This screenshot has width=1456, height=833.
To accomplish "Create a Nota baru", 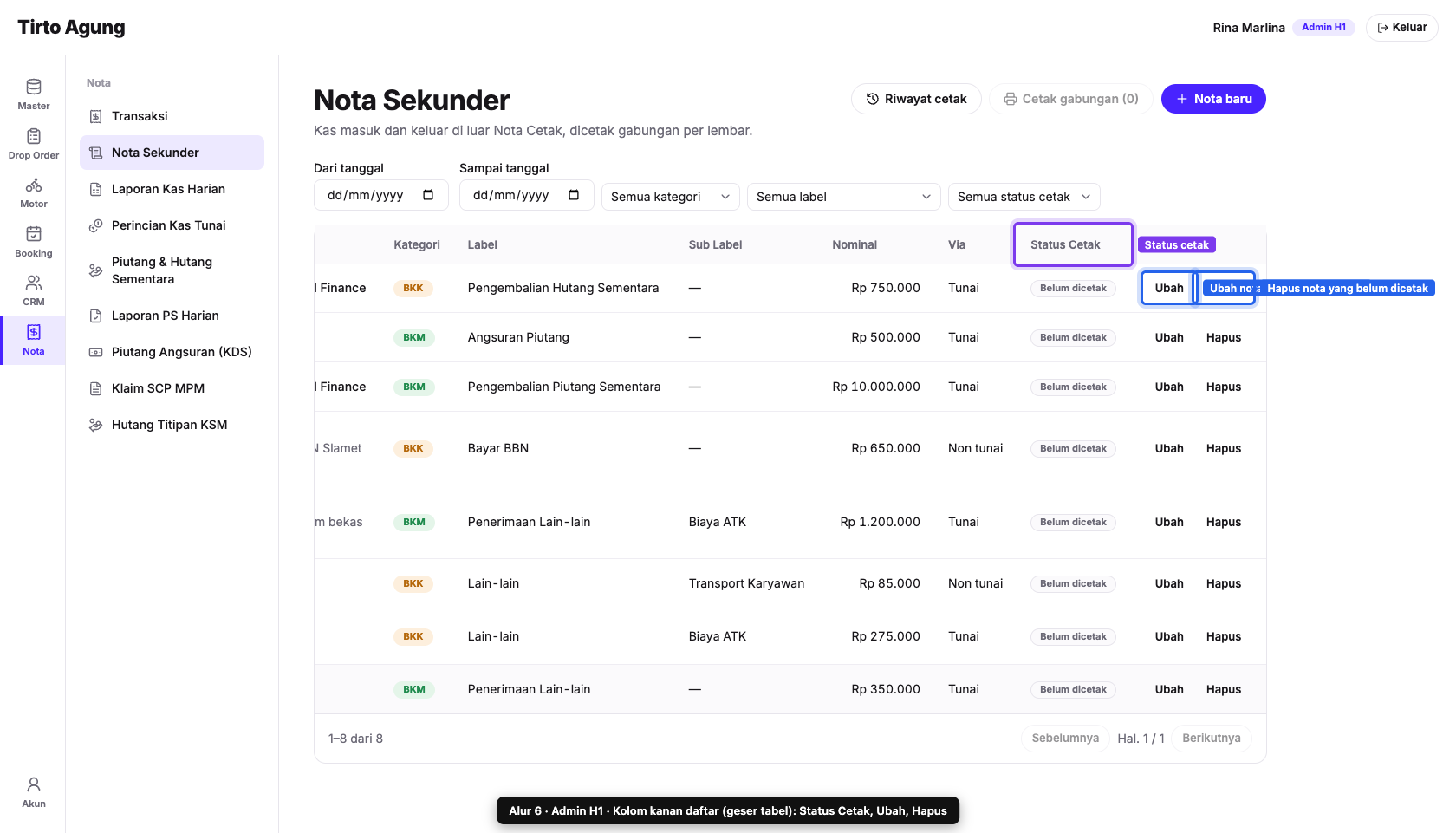I will pos(1213,99).
